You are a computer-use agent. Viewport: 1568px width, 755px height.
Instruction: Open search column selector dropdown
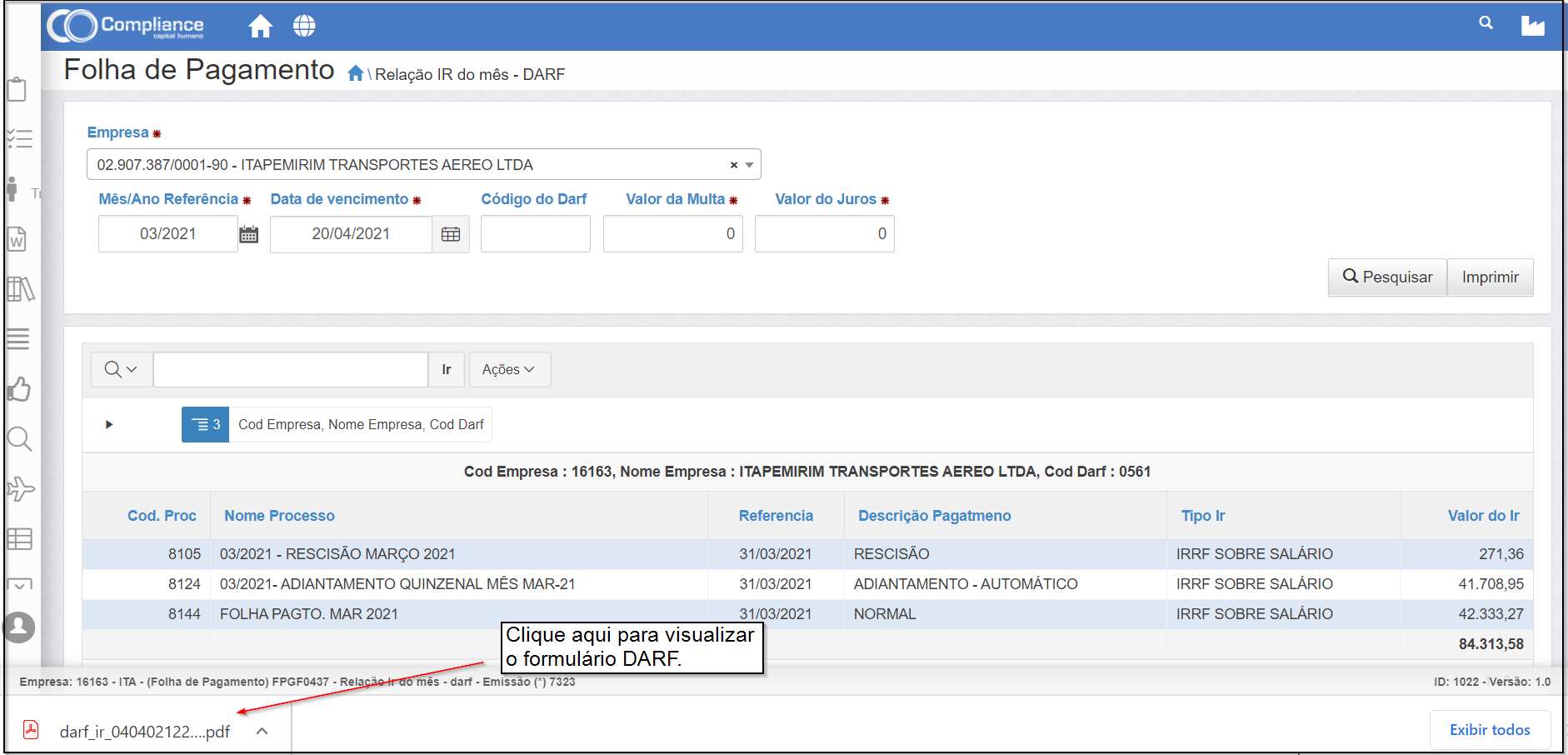pos(122,369)
